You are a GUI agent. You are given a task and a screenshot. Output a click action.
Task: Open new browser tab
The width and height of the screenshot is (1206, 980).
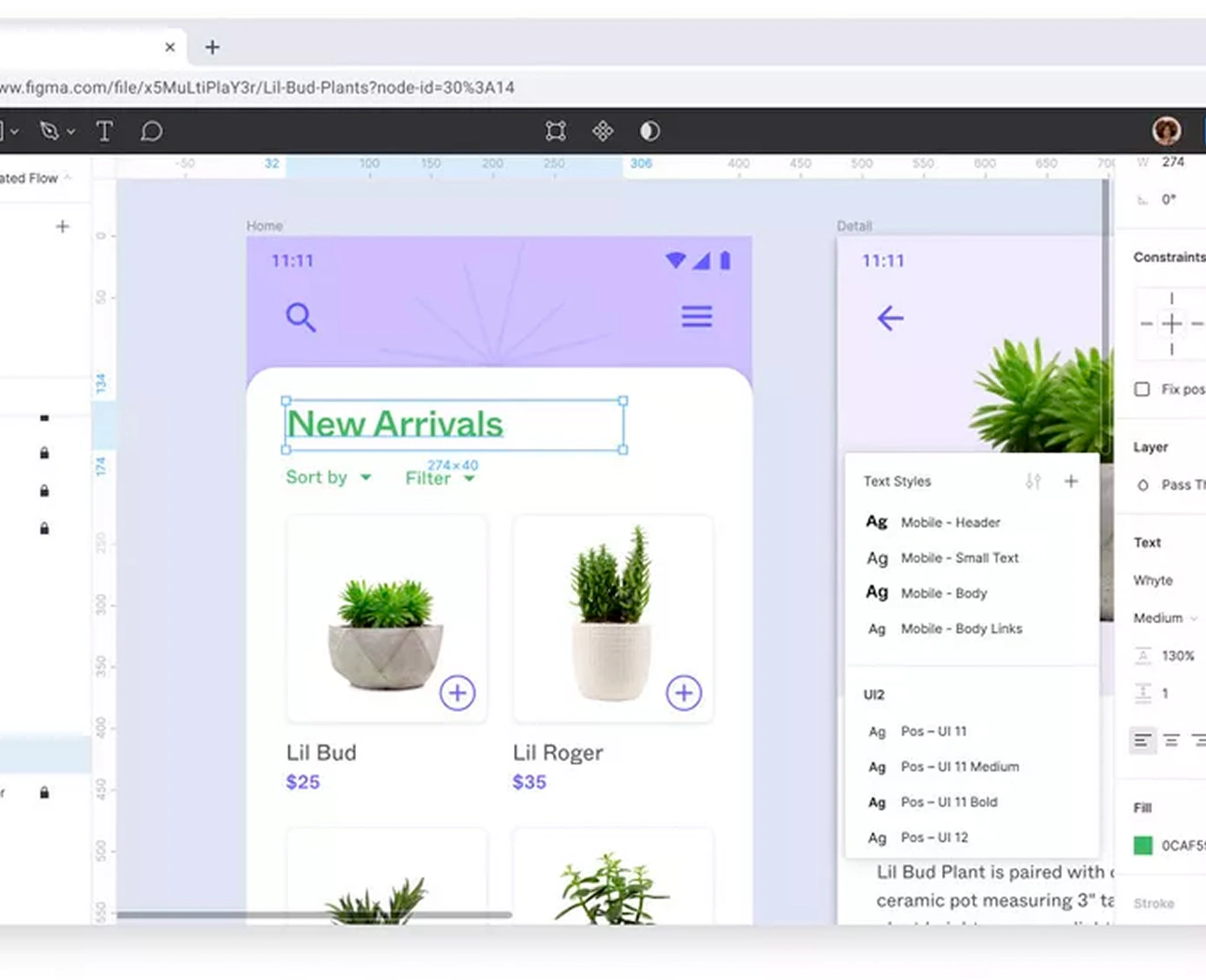213,47
